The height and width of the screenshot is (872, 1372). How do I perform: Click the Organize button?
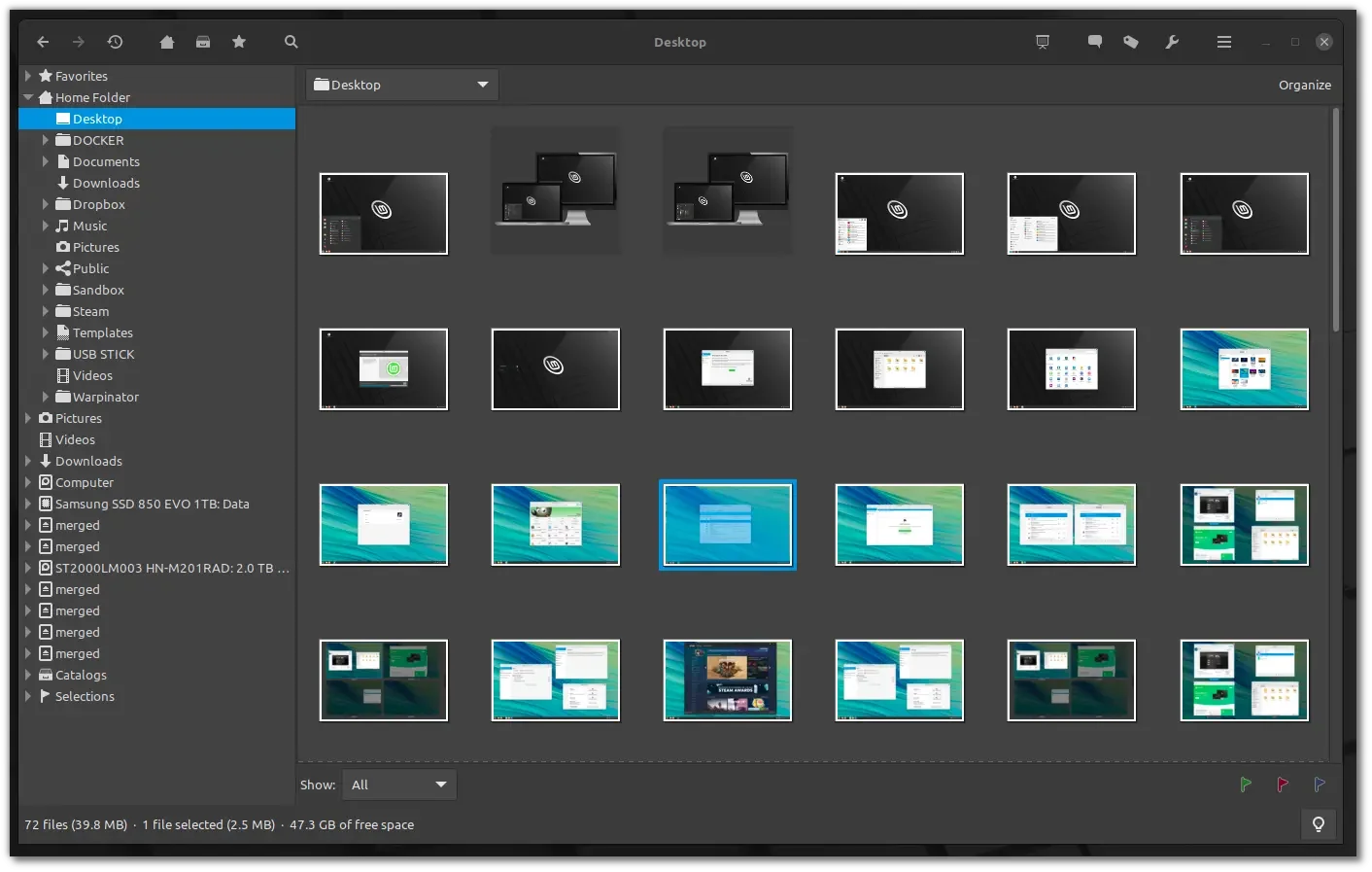tap(1305, 85)
